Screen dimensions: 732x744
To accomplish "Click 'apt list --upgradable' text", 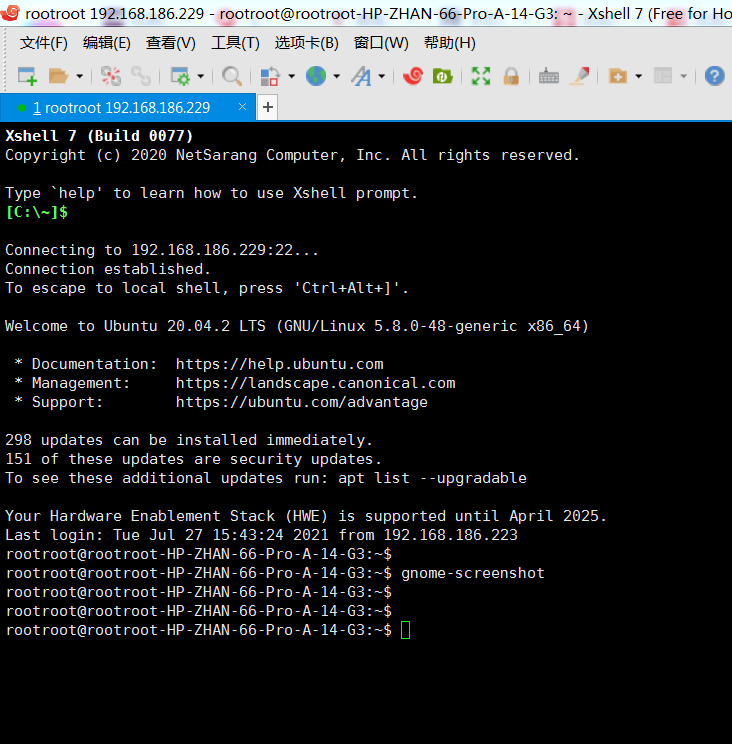I will point(432,478).
